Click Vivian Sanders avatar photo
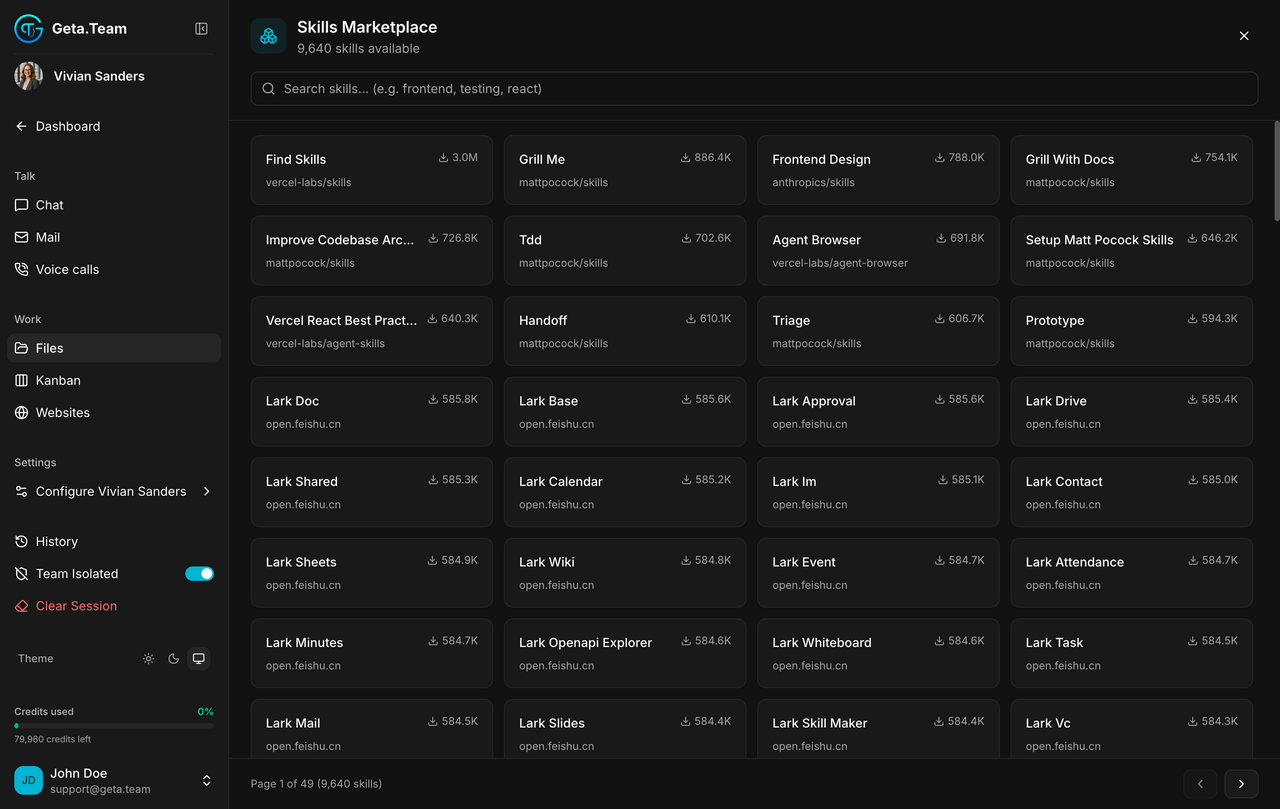1280x809 pixels. click(x=29, y=76)
